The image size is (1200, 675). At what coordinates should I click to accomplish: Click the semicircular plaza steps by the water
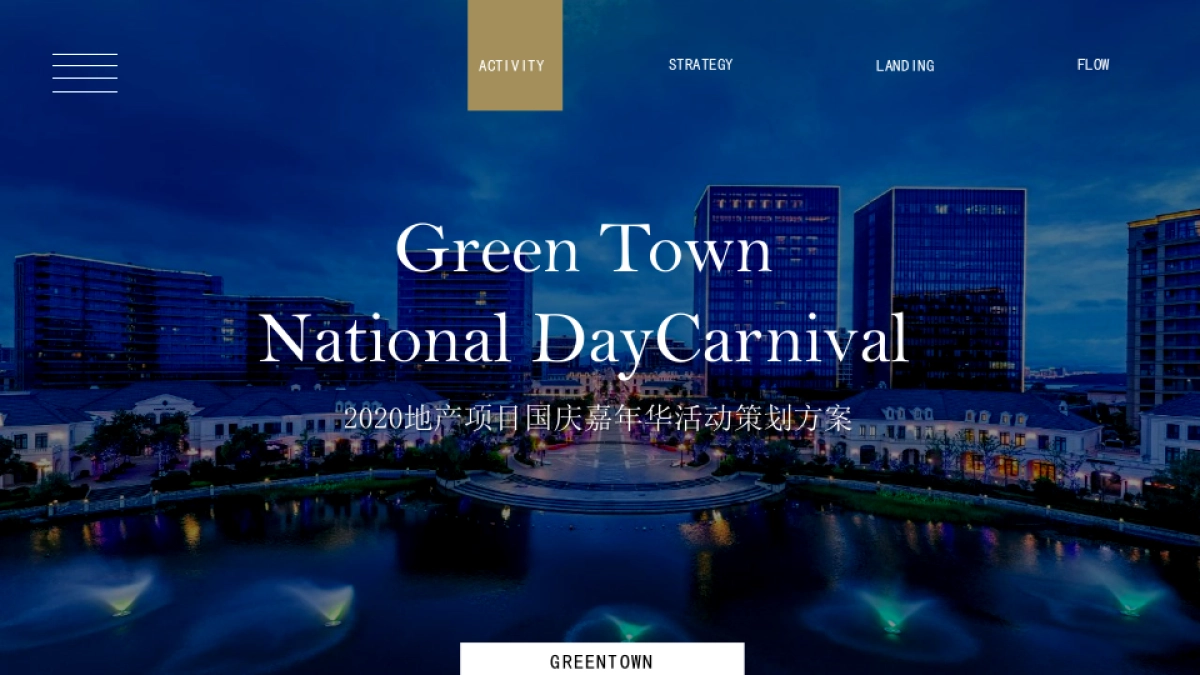click(610, 490)
